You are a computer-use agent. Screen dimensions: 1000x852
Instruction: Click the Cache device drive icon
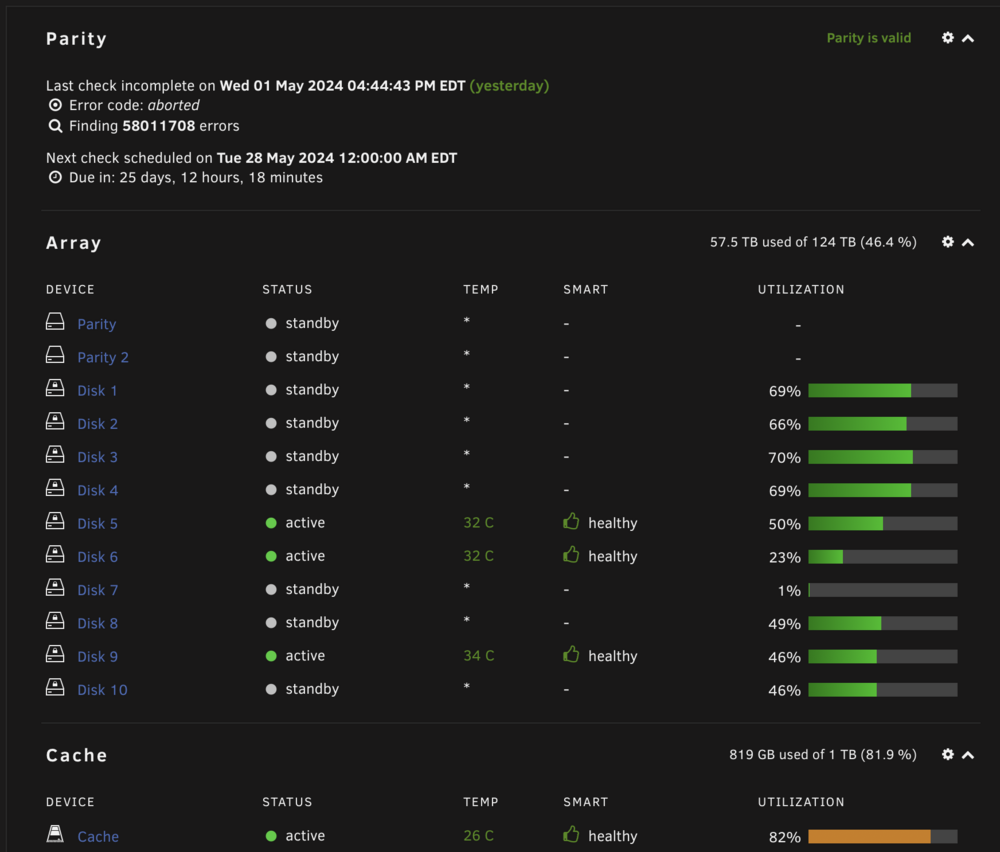pos(55,834)
